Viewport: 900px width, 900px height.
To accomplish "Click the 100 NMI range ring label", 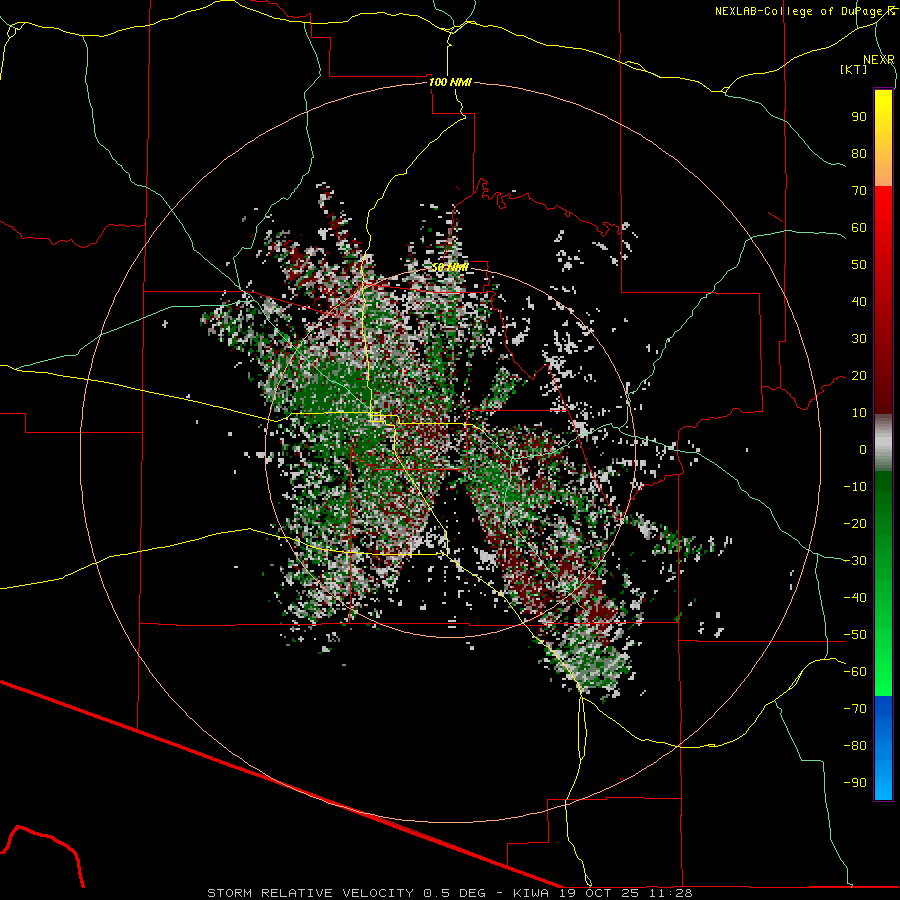I will [450, 82].
